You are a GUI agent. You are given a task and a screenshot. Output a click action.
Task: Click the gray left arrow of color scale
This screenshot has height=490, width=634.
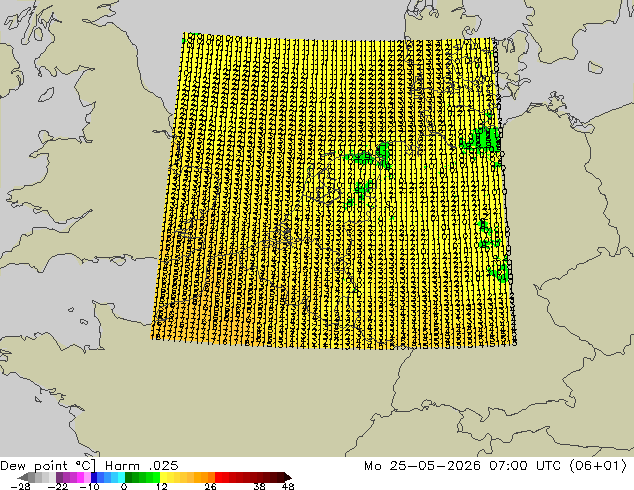point(23,477)
